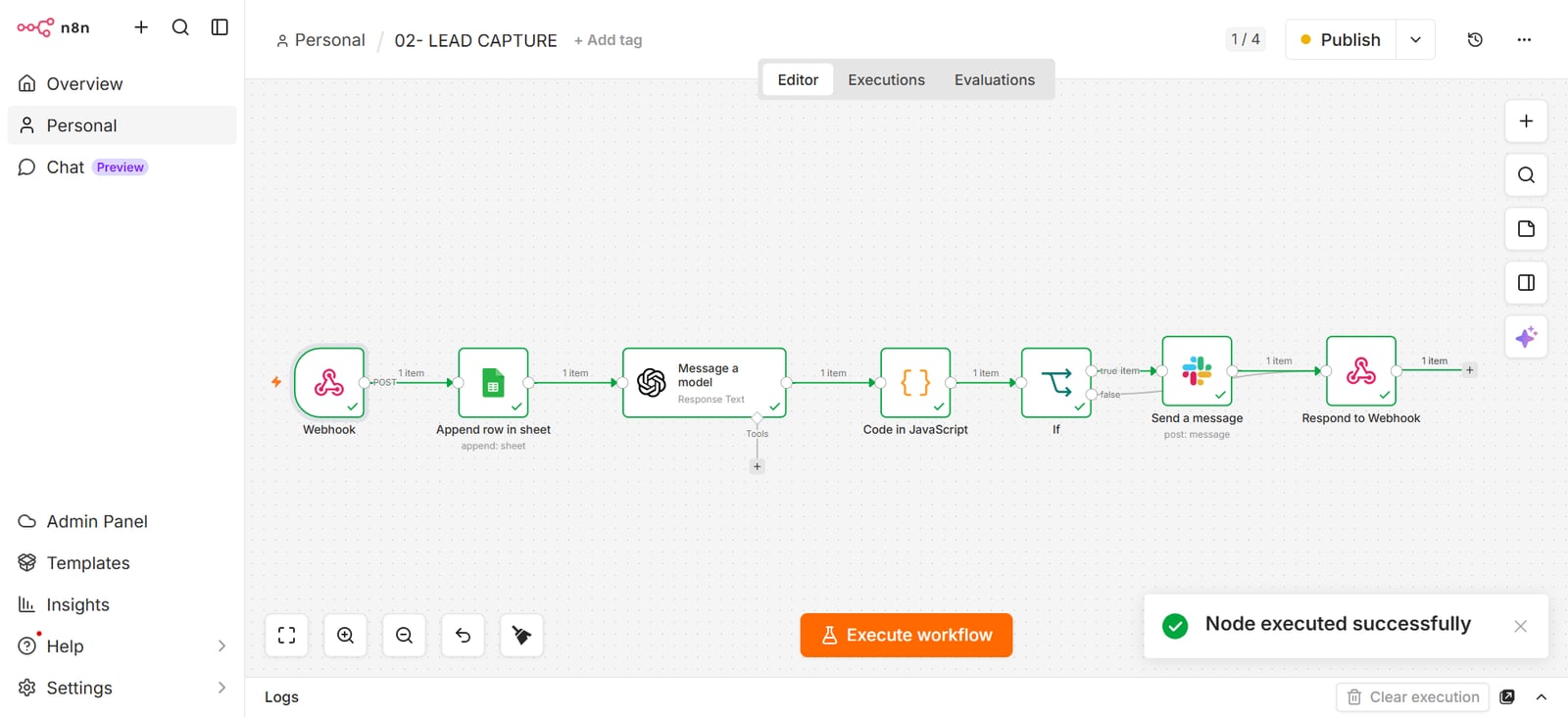The image size is (1568, 717).
Task: Expand the Settings submenu
Action: point(221,688)
